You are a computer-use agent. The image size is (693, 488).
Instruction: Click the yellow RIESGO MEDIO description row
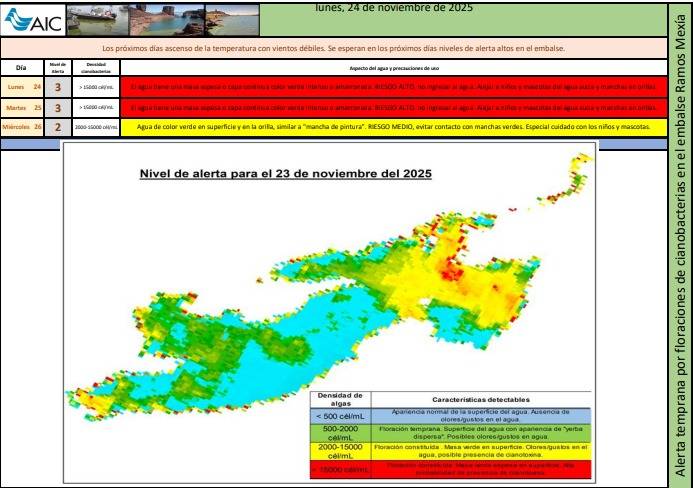tap(393, 127)
